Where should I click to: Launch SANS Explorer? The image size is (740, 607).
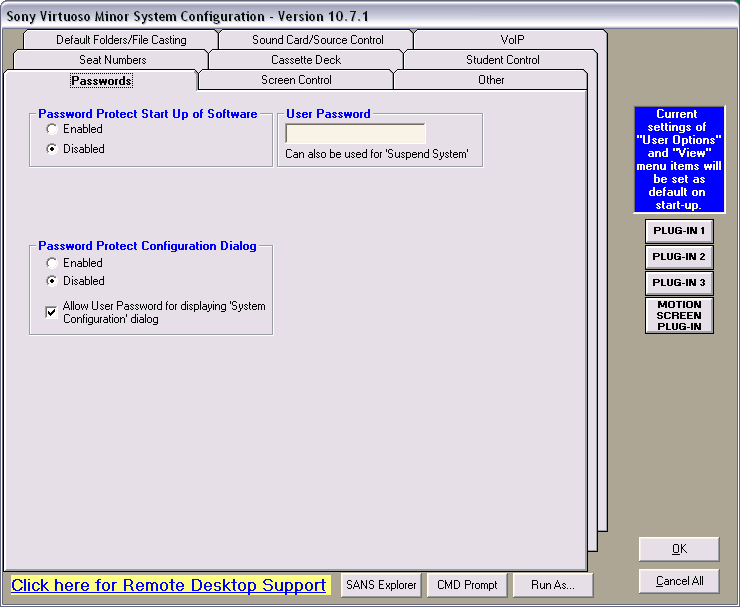pyautogui.click(x=380, y=585)
